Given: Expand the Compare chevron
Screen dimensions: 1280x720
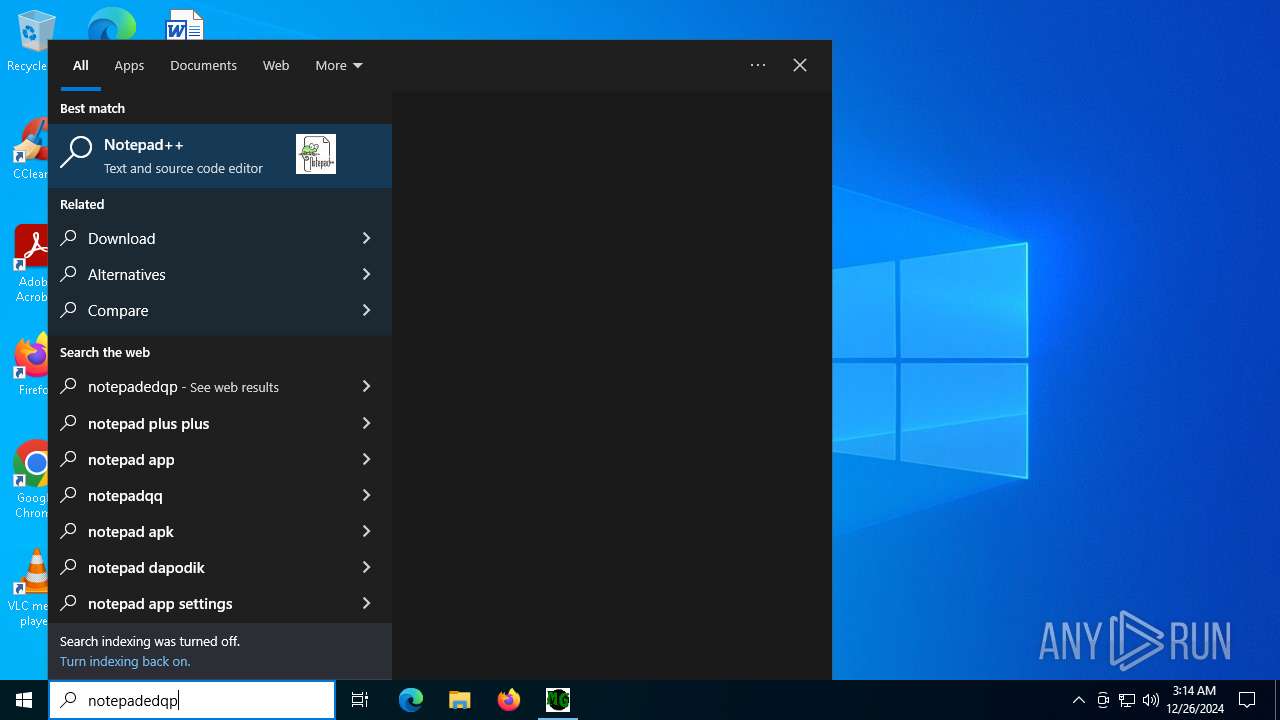Looking at the screenshot, I should coord(366,310).
